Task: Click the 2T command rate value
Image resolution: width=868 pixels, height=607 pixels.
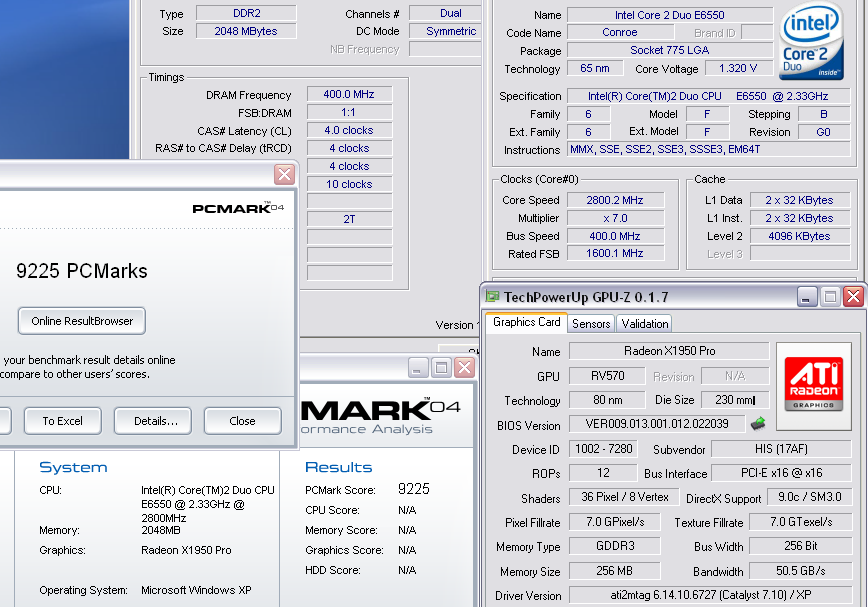Action: [349, 219]
